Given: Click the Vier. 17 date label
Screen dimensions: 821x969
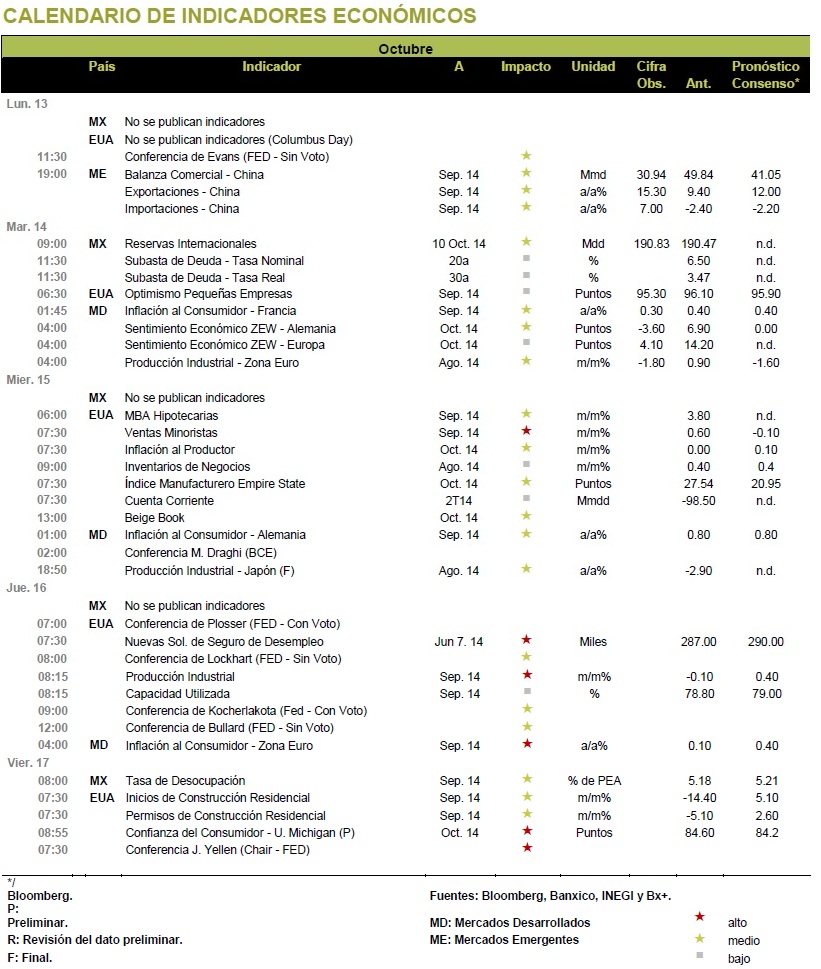Looking at the screenshot, I should [x=28, y=763].
